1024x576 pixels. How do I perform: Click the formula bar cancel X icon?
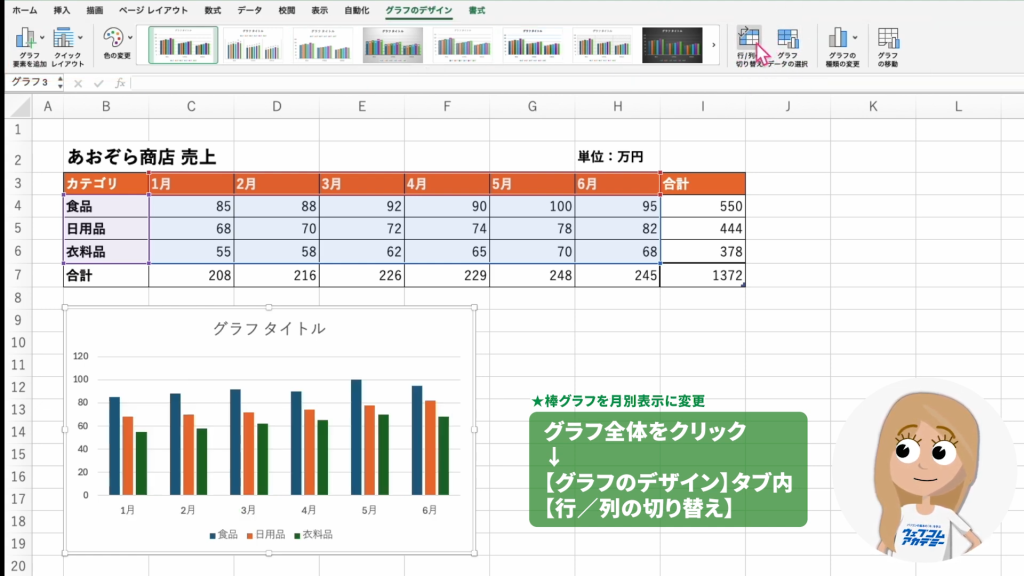(77, 83)
